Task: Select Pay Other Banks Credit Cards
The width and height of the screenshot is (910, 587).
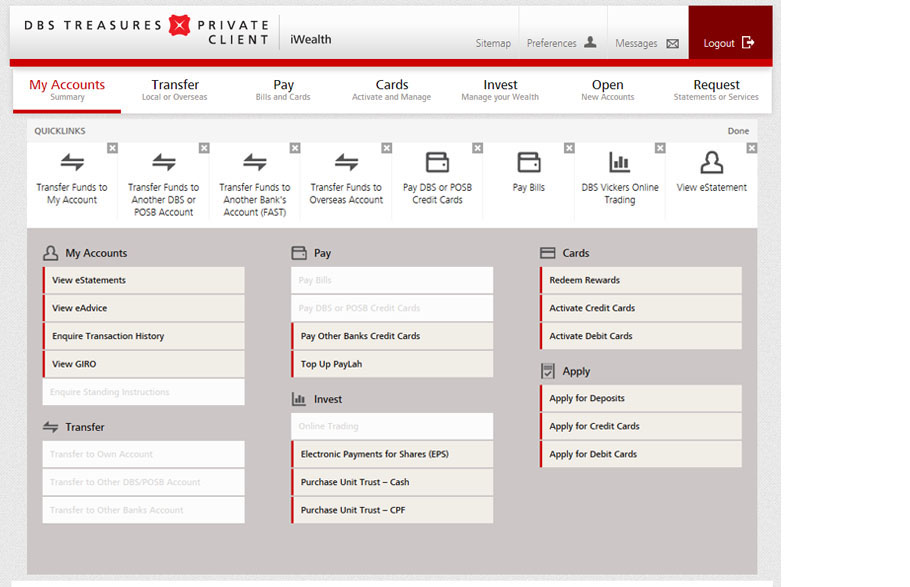Action: tap(392, 336)
